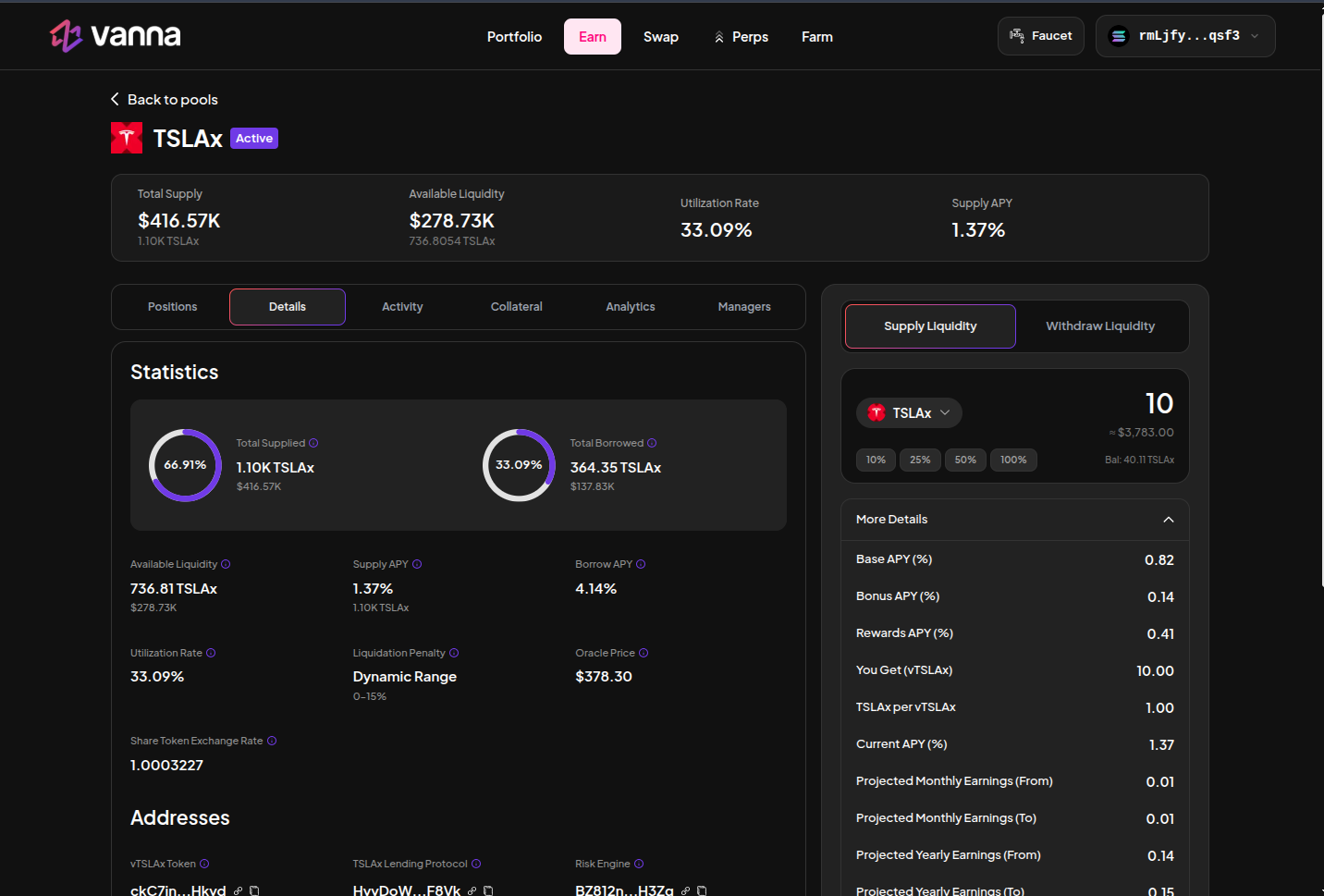Viewport: 1324px width, 896px height.
Task: Copy the BZ812n...H3Zg address
Action: [702, 890]
